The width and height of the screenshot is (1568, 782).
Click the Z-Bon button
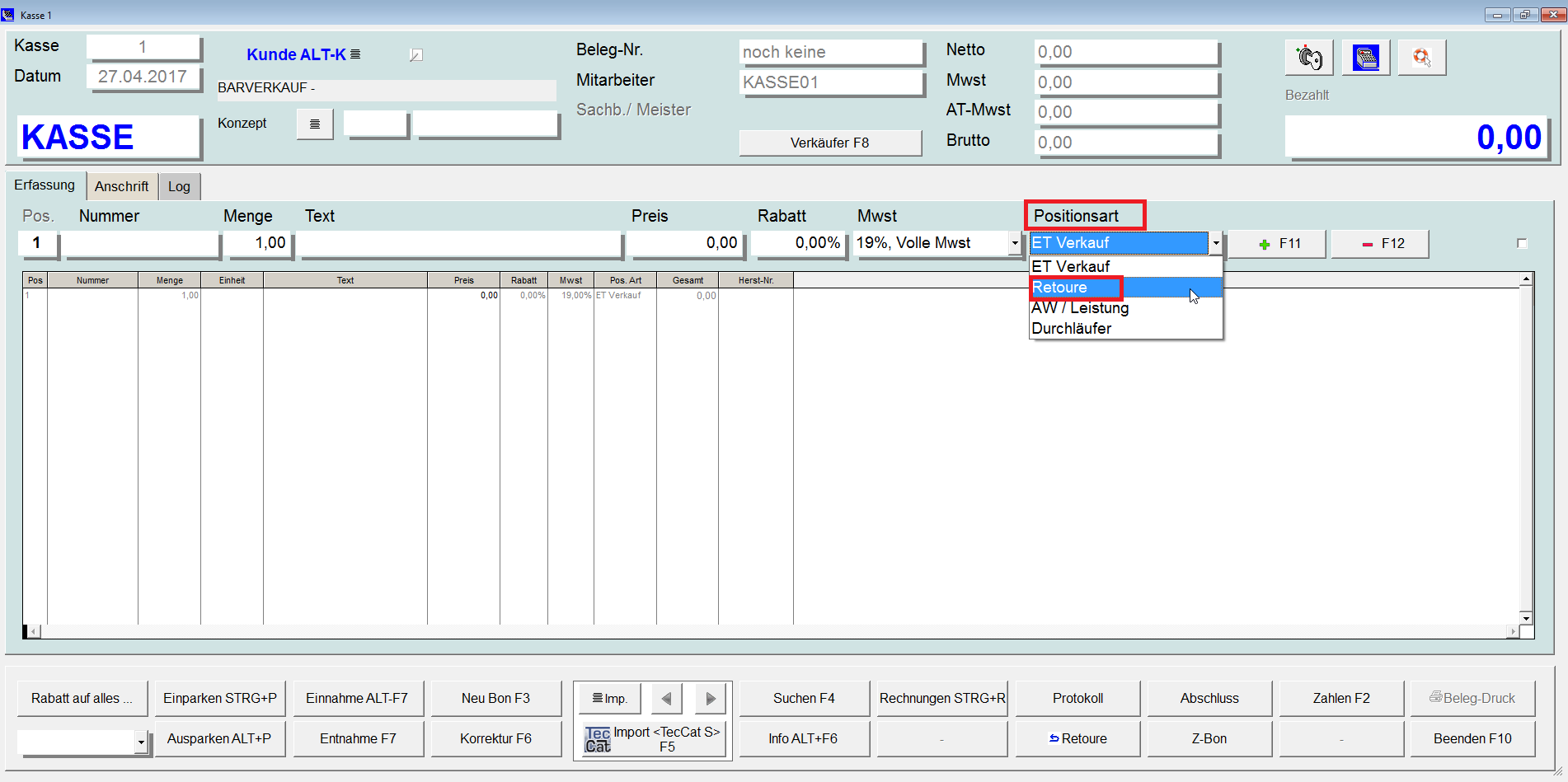tap(1209, 739)
